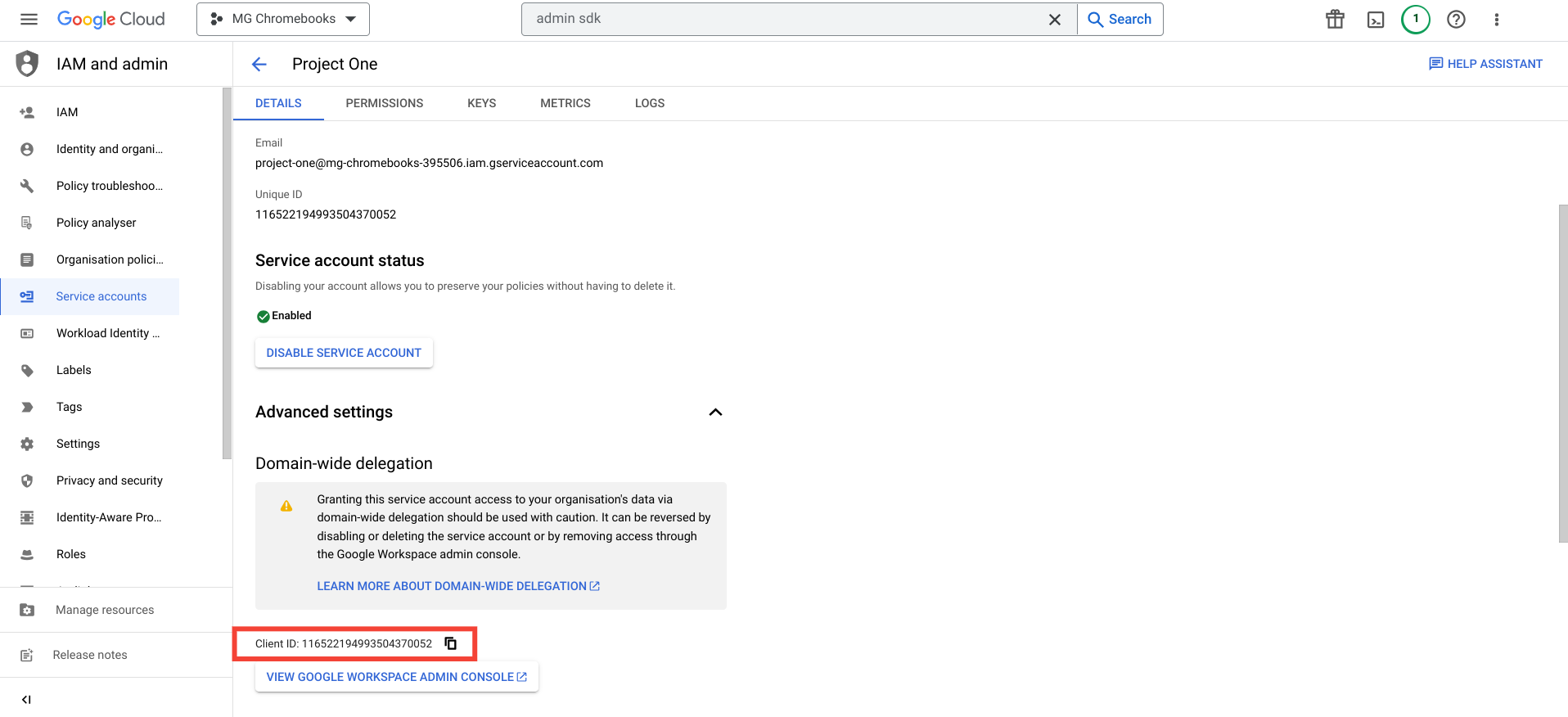Open the notifications badge showing 1
This screenshot has height=717, width=1568.
pyautogui.click(x=1416, y=19)
